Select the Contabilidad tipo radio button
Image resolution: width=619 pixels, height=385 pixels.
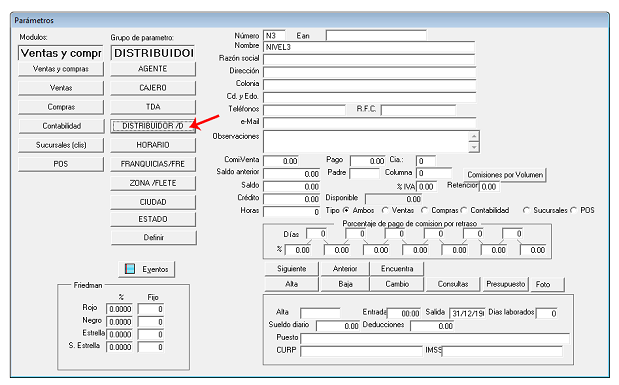pos(464,210)
